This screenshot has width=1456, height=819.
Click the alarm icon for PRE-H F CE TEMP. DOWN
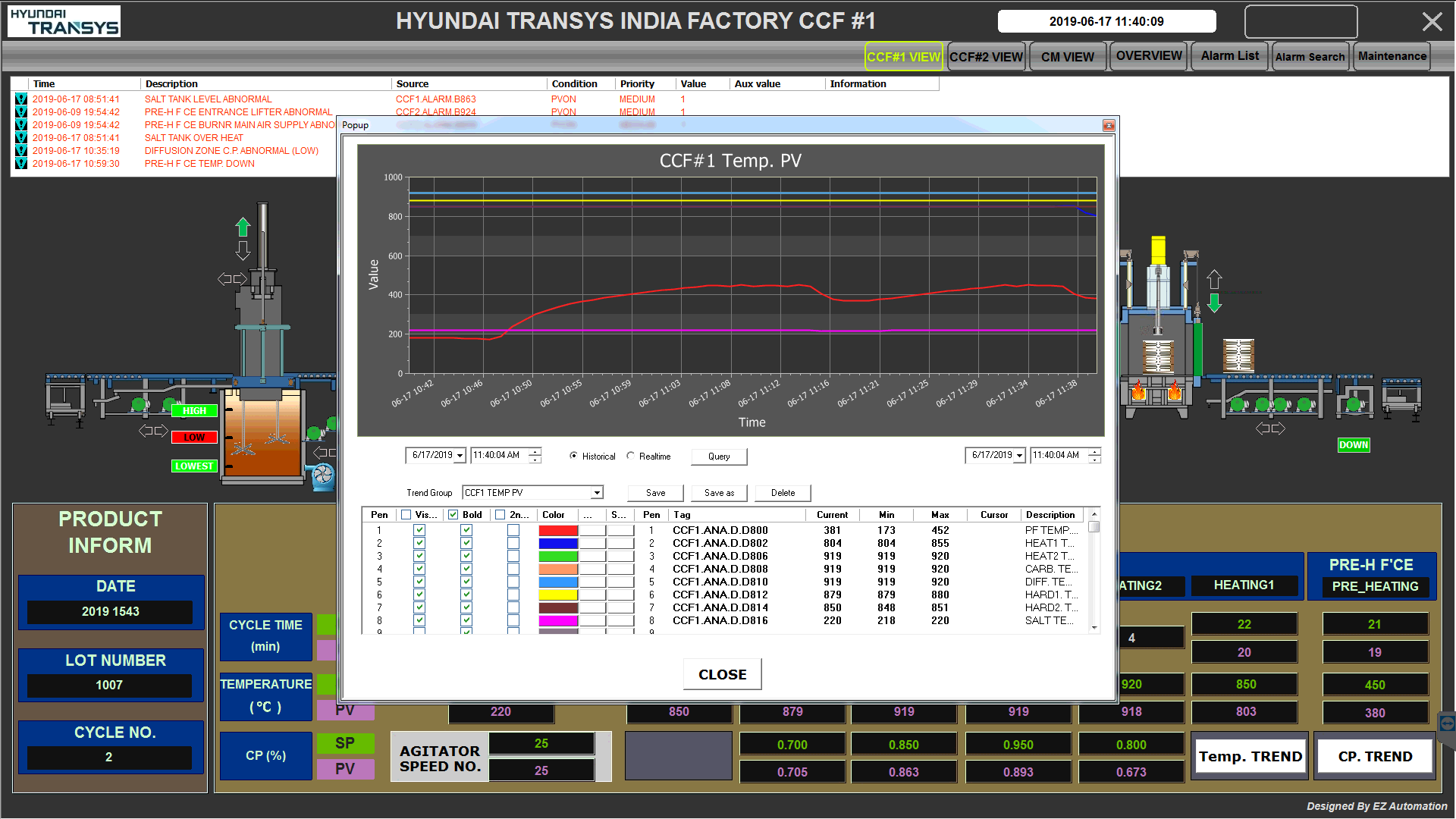[21, 164]
